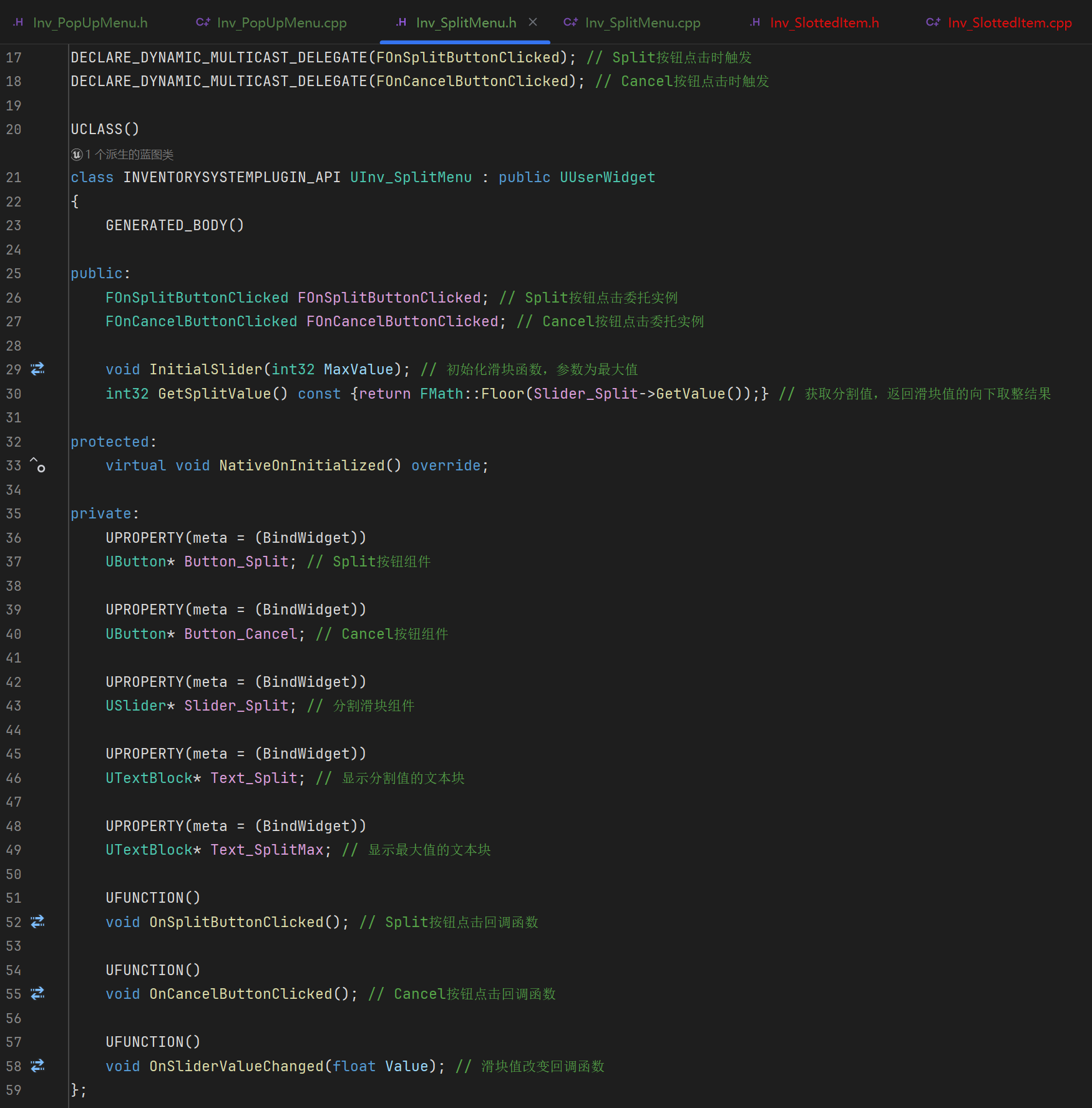Image resolution: width=1092 pixels, height=1108 pixels.
Task: Click the UCLASS() macro
Action: (105, 129)
